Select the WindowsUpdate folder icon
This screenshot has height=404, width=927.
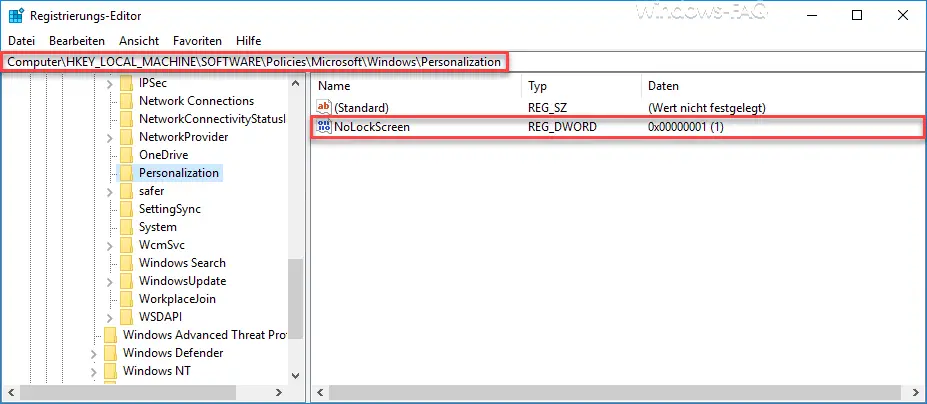tap(126, 281)
